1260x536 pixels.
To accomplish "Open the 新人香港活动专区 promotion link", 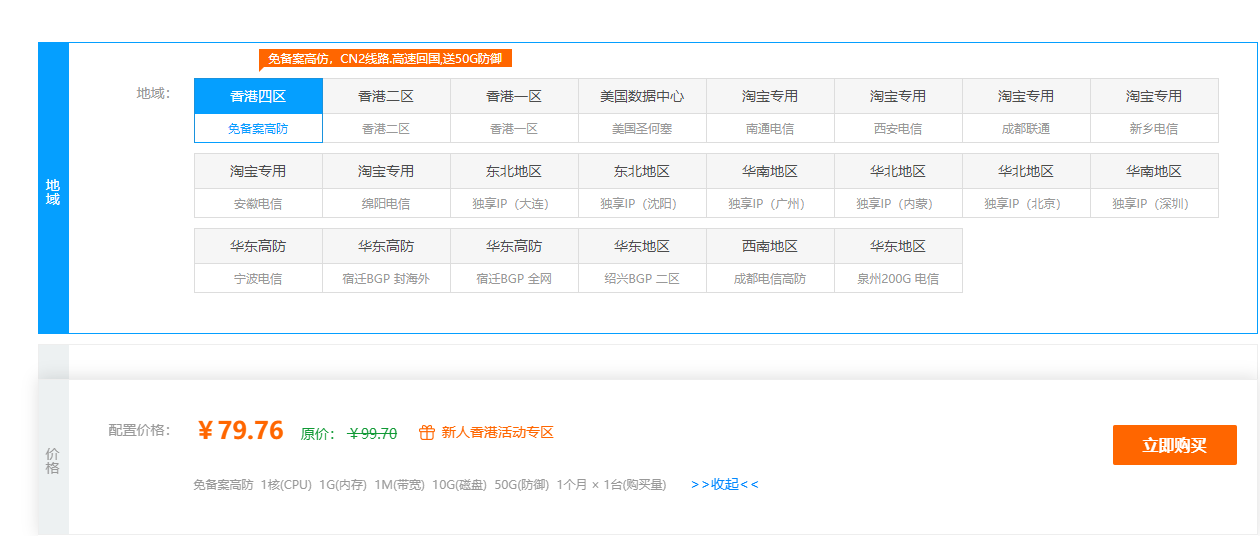I will point(497,432).
